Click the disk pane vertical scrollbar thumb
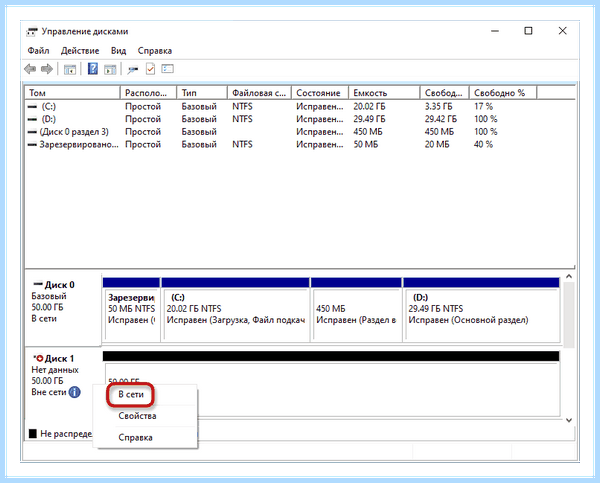The image size is (600, 483). click(569, 315)
